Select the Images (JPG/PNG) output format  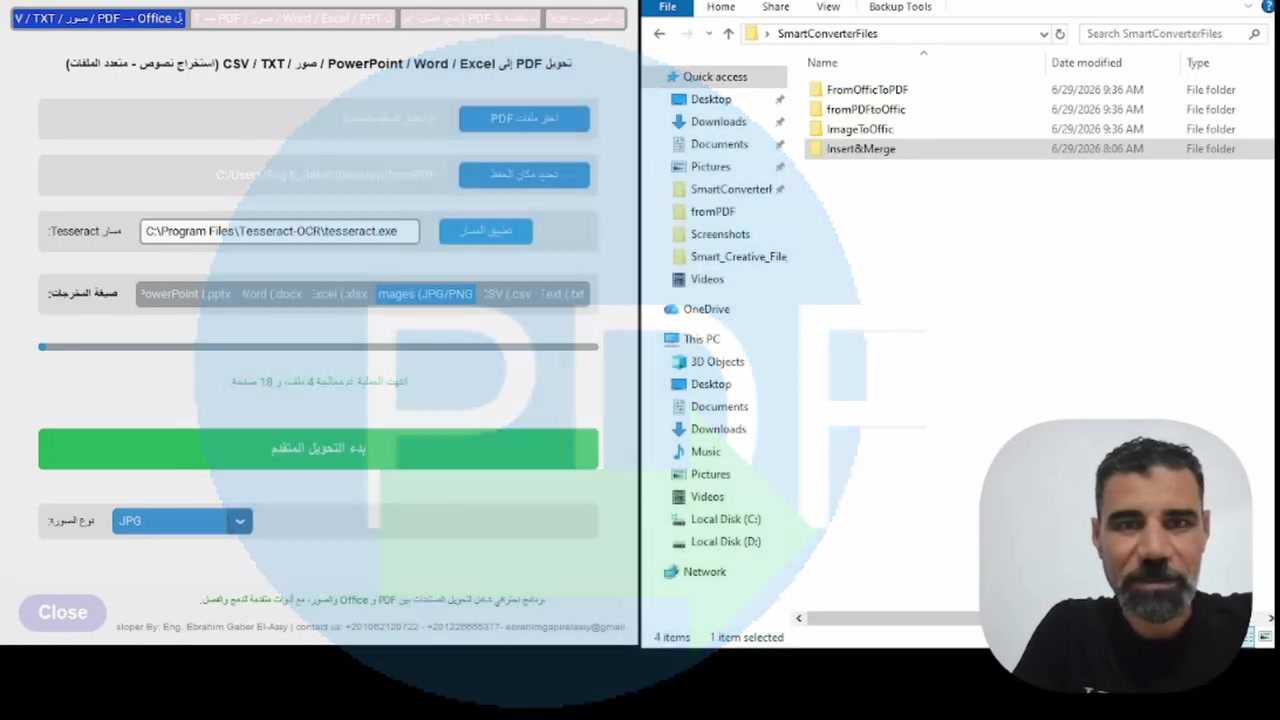click(x=425, y=294)
